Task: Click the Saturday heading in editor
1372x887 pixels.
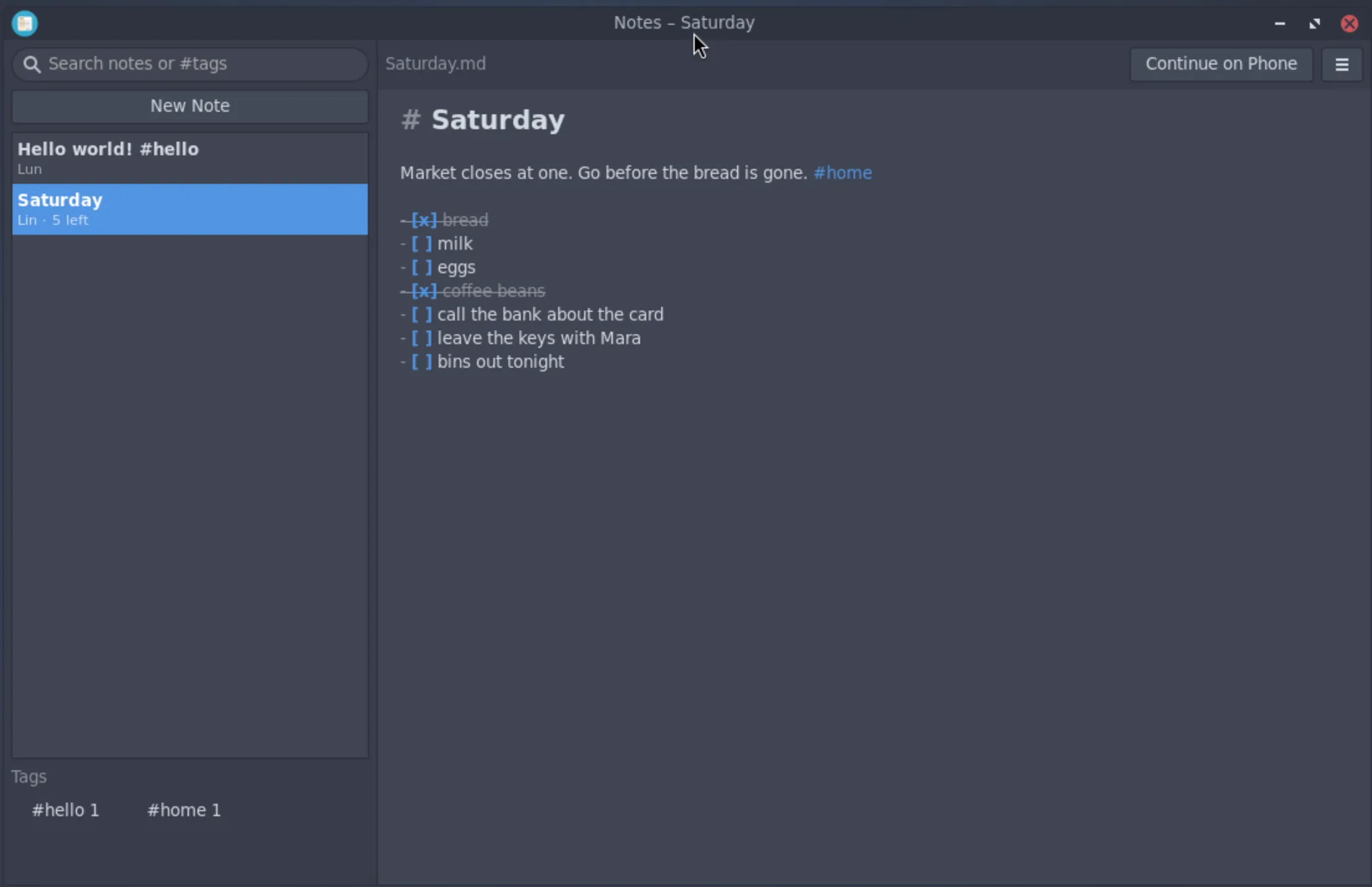Action: pos(498,120)
